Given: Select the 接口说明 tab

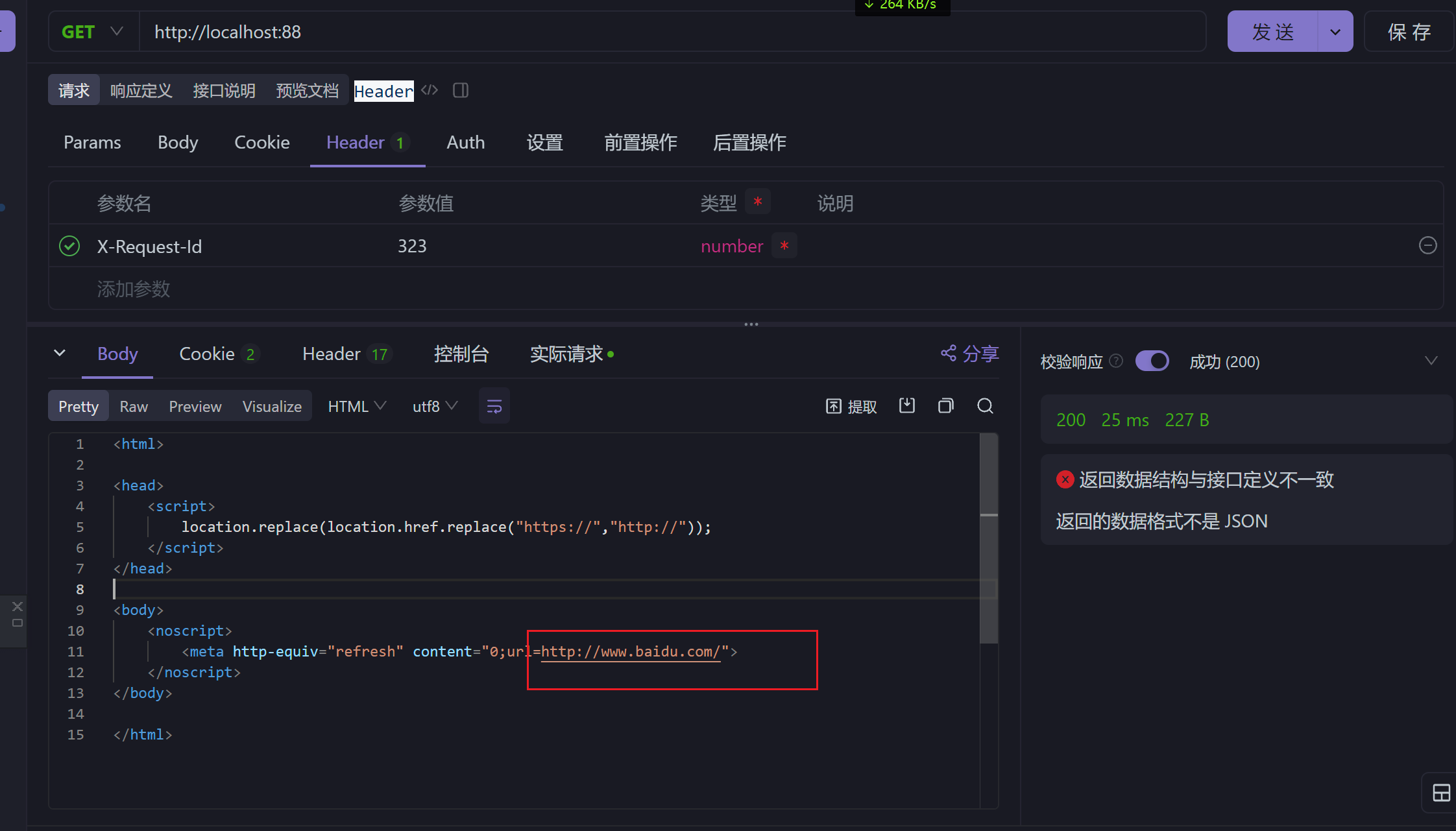Looking at the screenshot, I should pos(224,90).
